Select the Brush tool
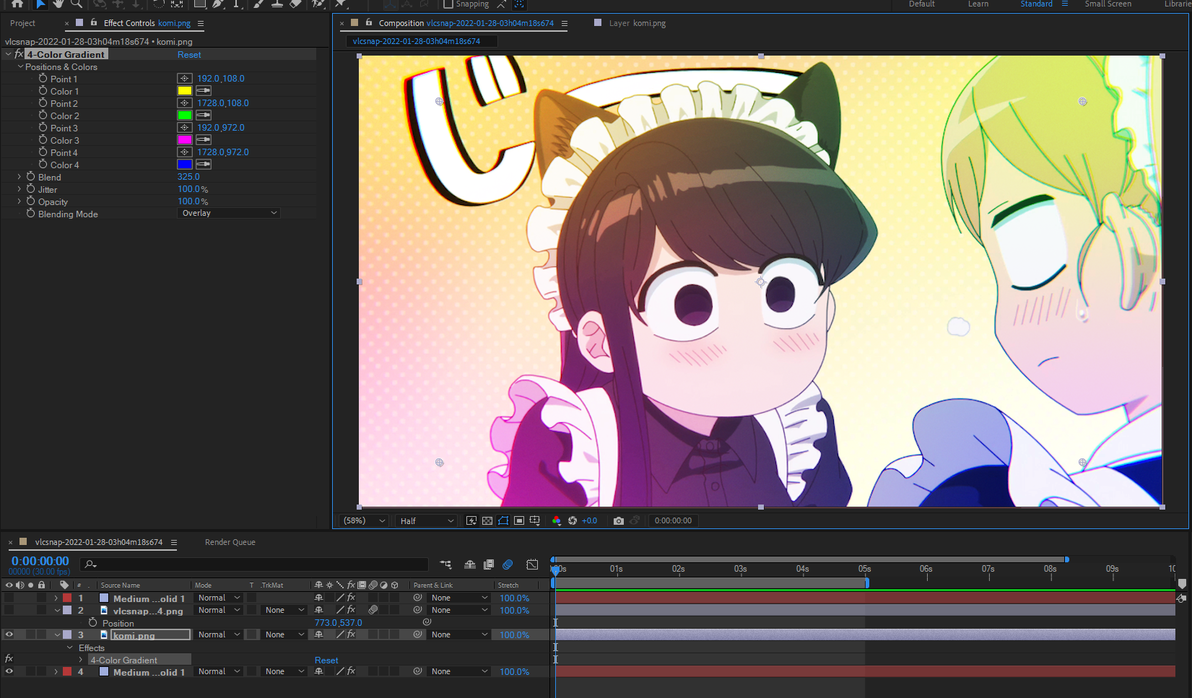 pyautogui.click(x=259, y=4)
